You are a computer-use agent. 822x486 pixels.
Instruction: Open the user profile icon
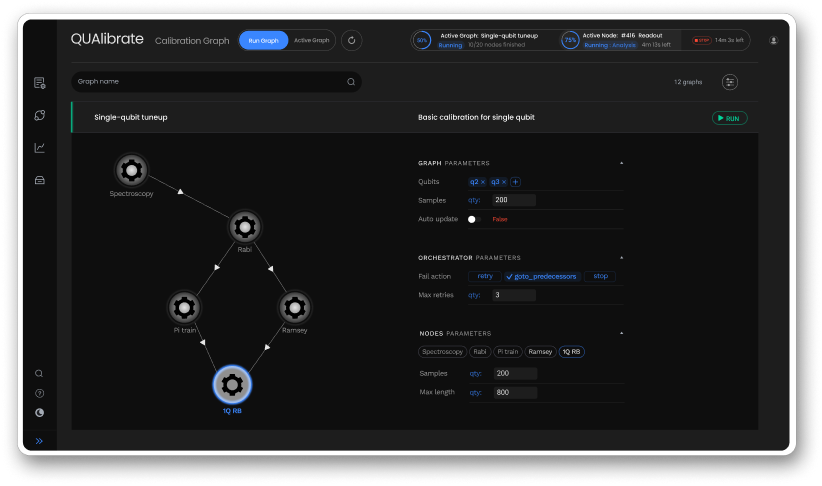[773, 41]
